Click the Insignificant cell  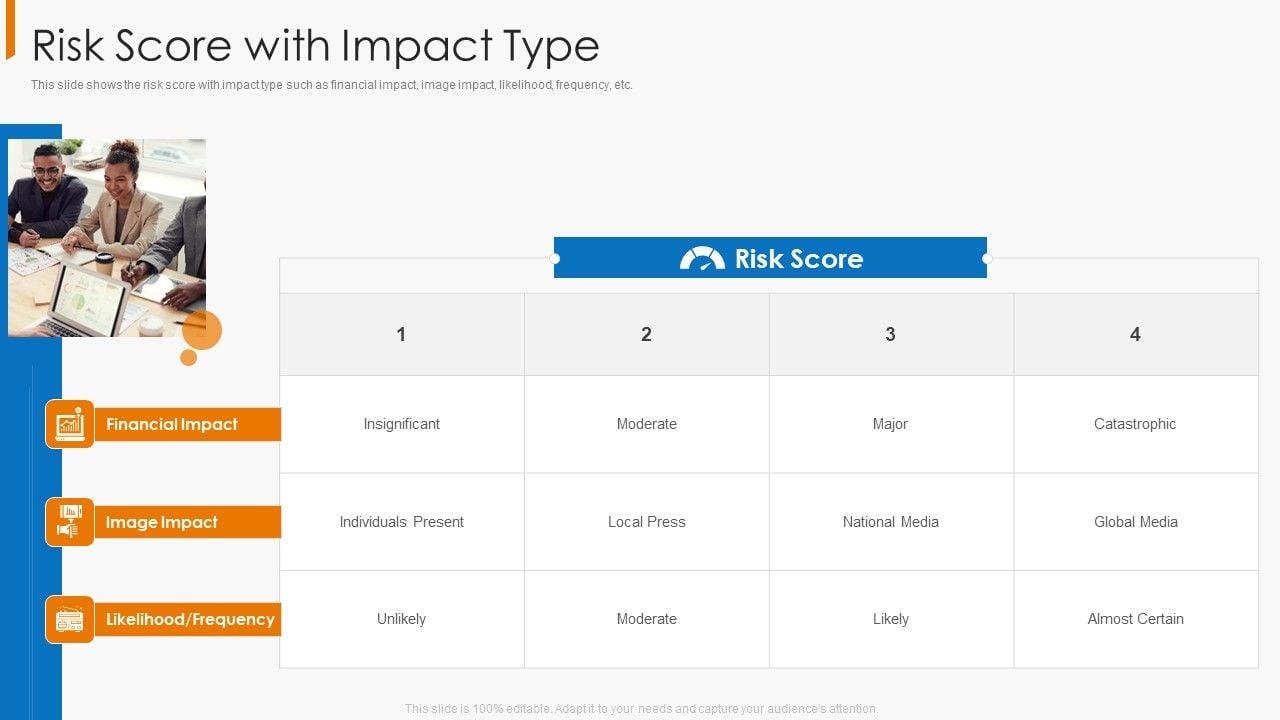[401, 424]
